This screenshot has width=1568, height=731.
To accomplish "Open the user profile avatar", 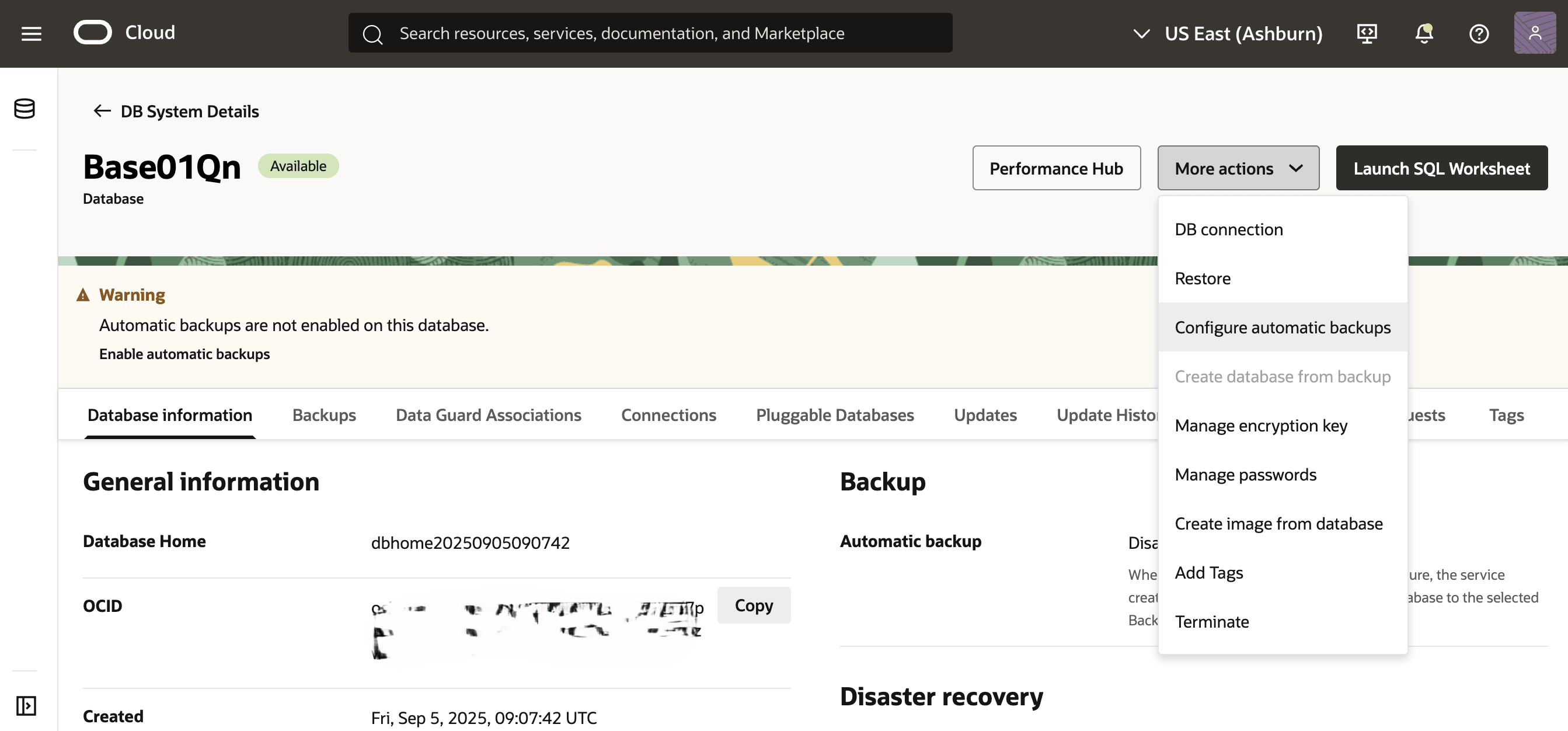I will [x=1535, y=32].
